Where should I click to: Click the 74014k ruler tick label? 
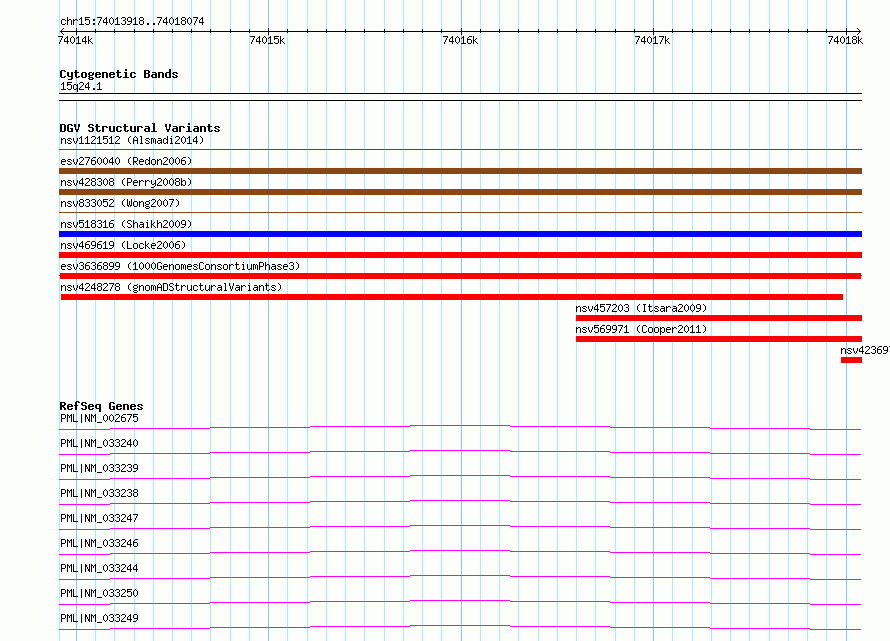75,40
